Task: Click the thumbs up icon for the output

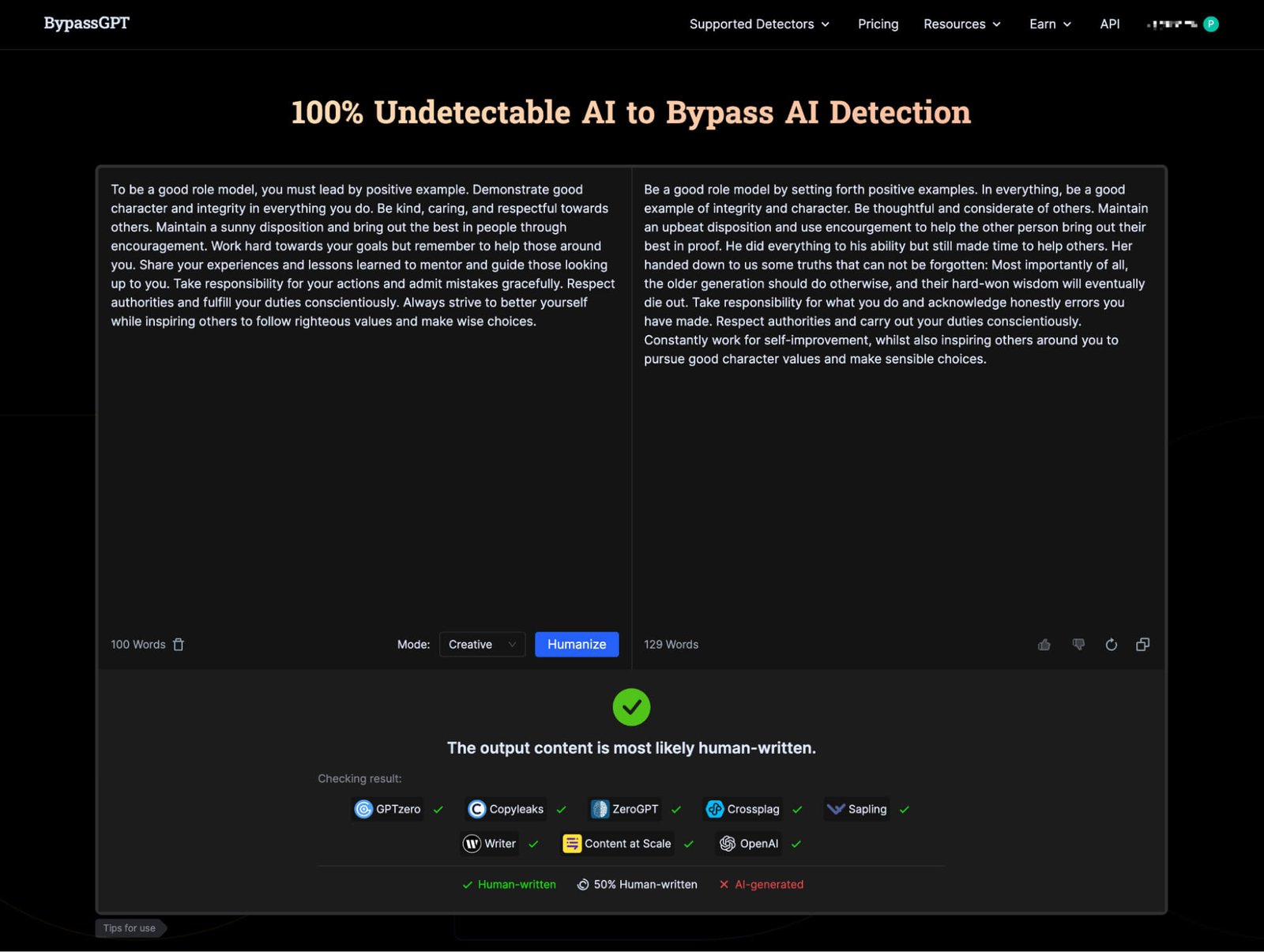Action: [x=1044, y=645]
